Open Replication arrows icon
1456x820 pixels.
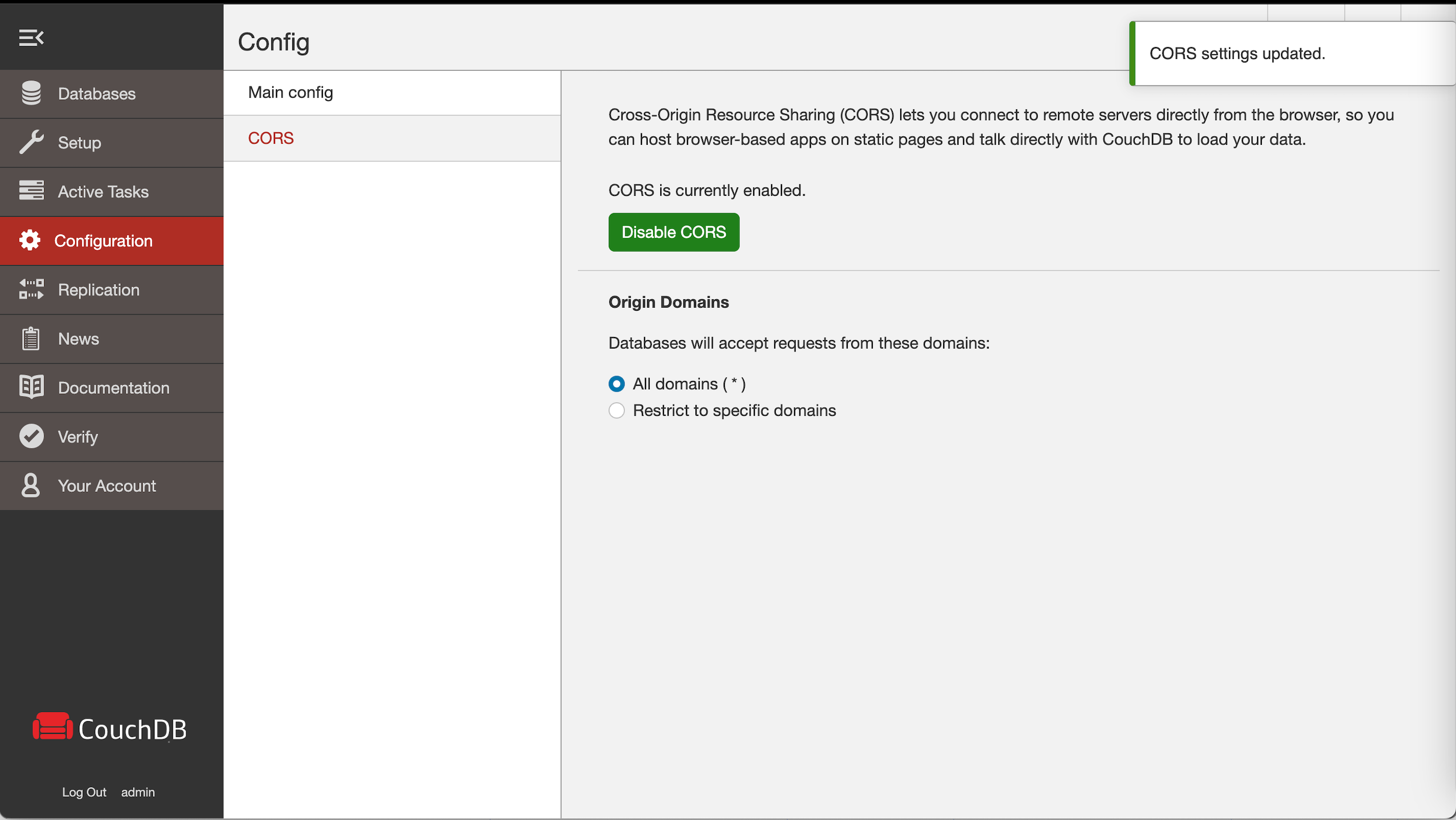(31, 289)
